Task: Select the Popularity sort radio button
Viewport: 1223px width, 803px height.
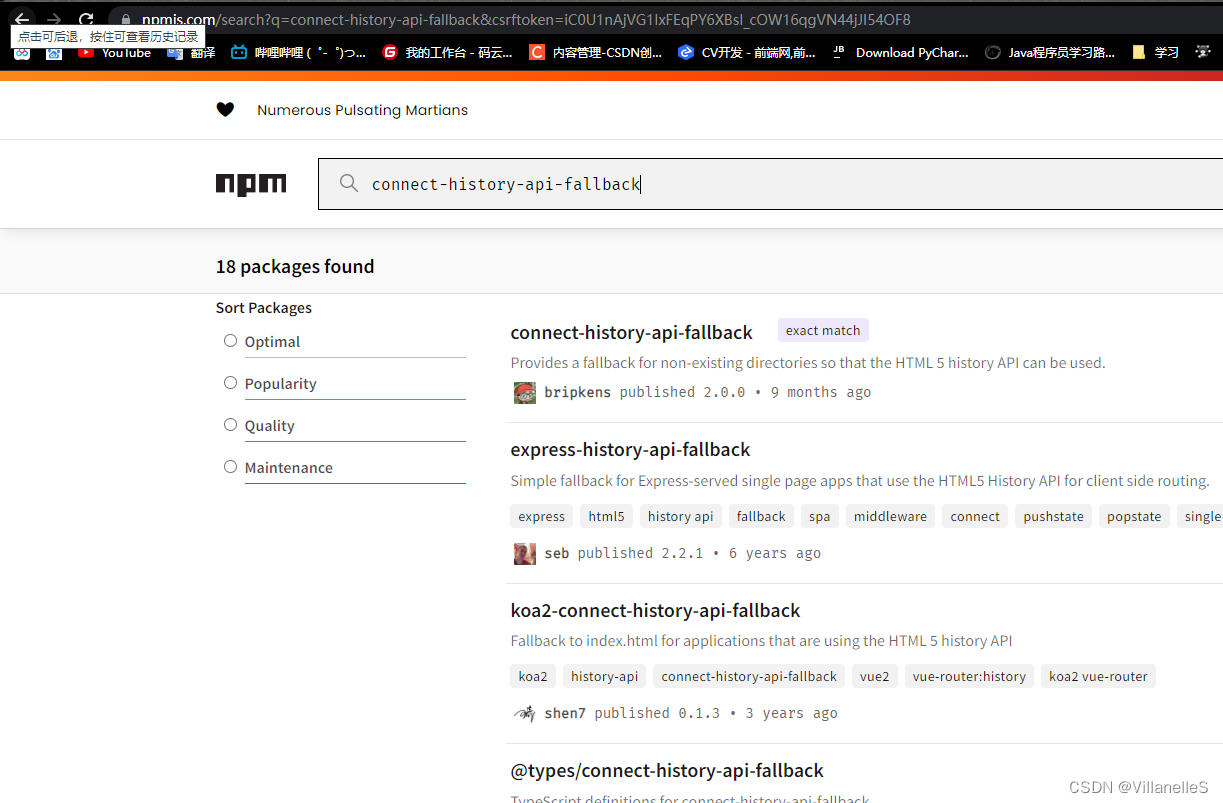Action: coord(231,383)
